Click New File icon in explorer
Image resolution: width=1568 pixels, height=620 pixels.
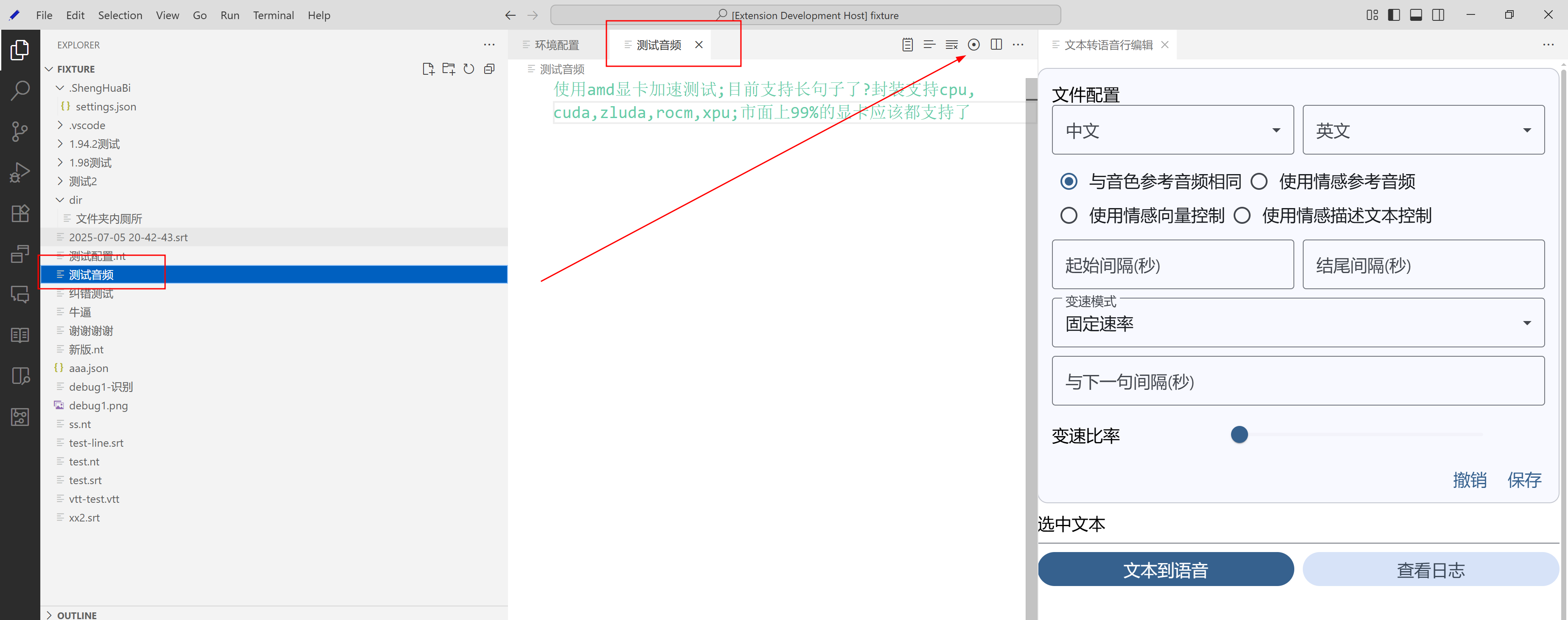click(x=428, y=69)
